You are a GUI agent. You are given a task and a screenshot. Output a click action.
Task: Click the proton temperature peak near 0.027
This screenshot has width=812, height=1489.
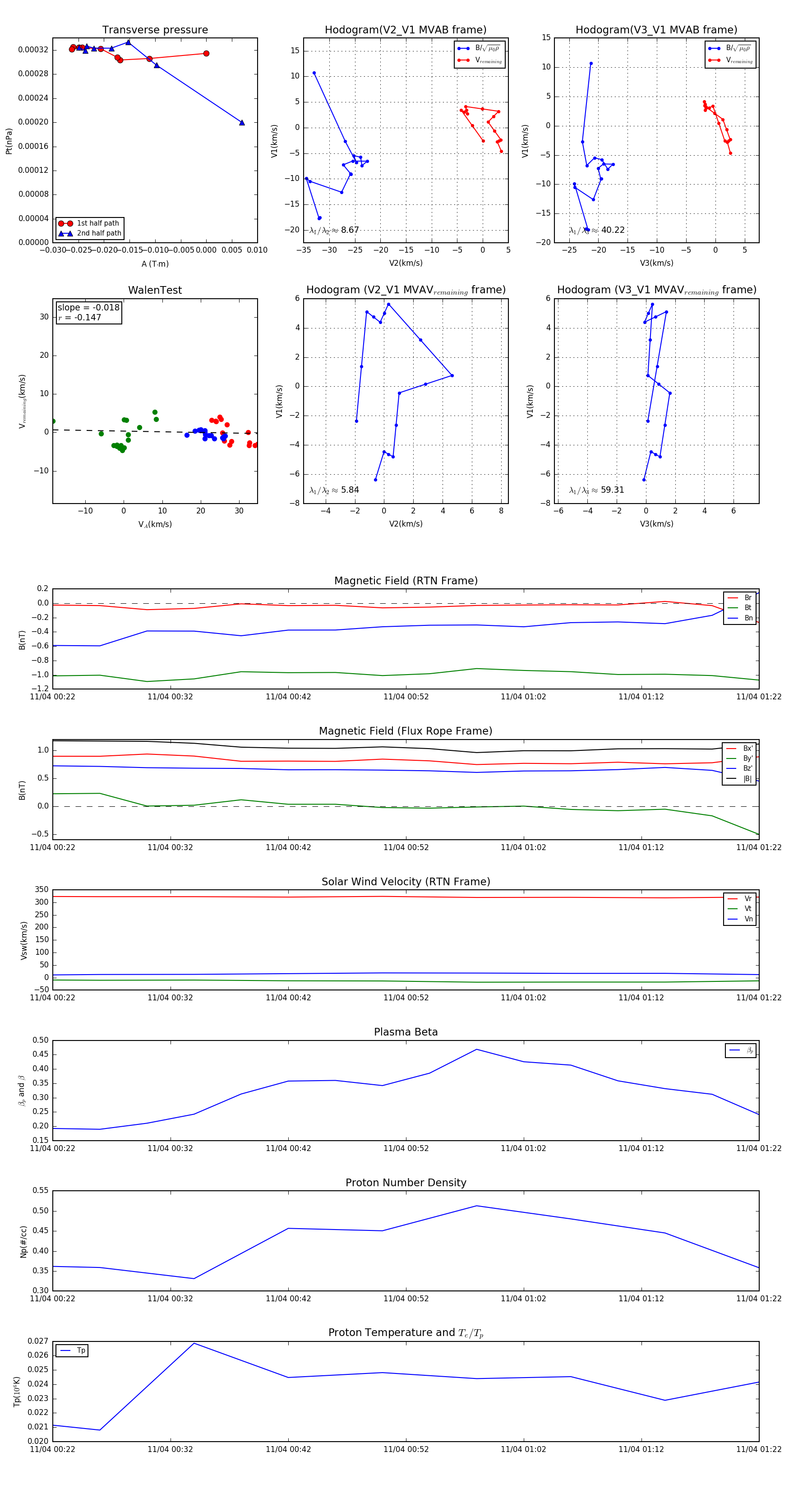point(194,1343)
